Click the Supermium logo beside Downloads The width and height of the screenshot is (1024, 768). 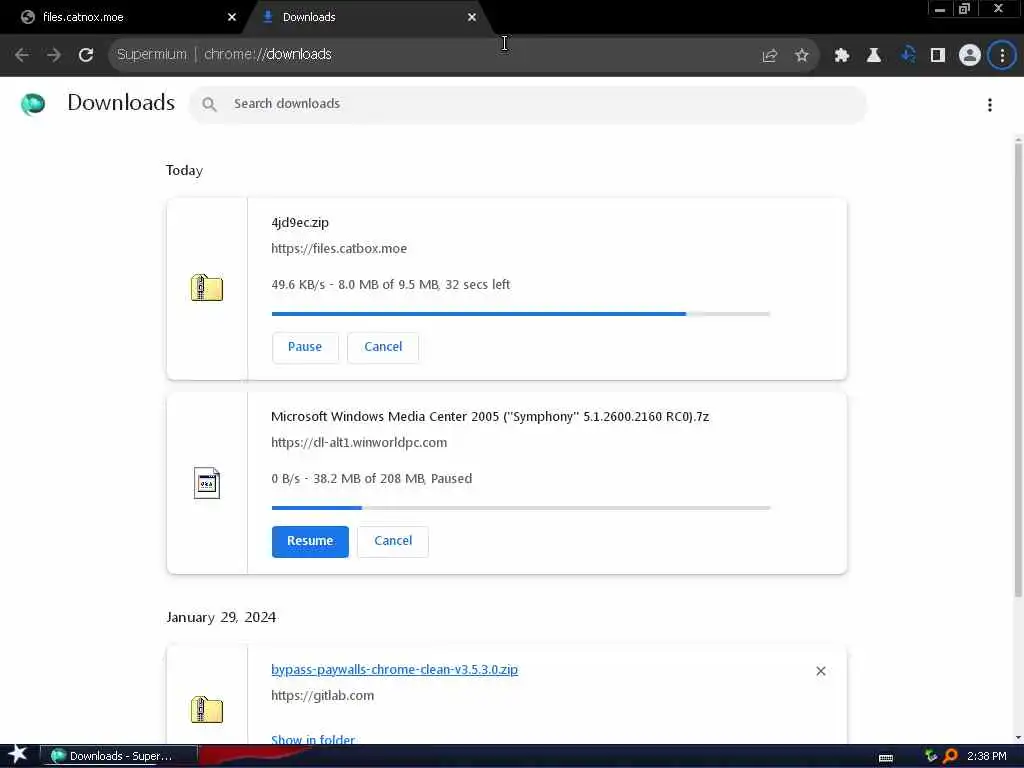(x=33, y=104)
